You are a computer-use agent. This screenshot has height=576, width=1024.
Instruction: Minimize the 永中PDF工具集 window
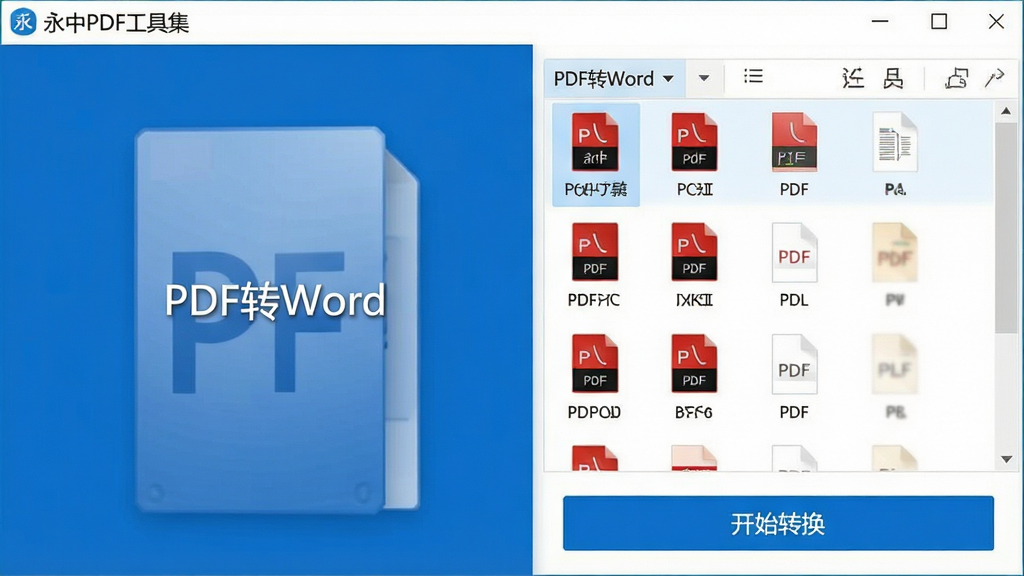(880, 22)
